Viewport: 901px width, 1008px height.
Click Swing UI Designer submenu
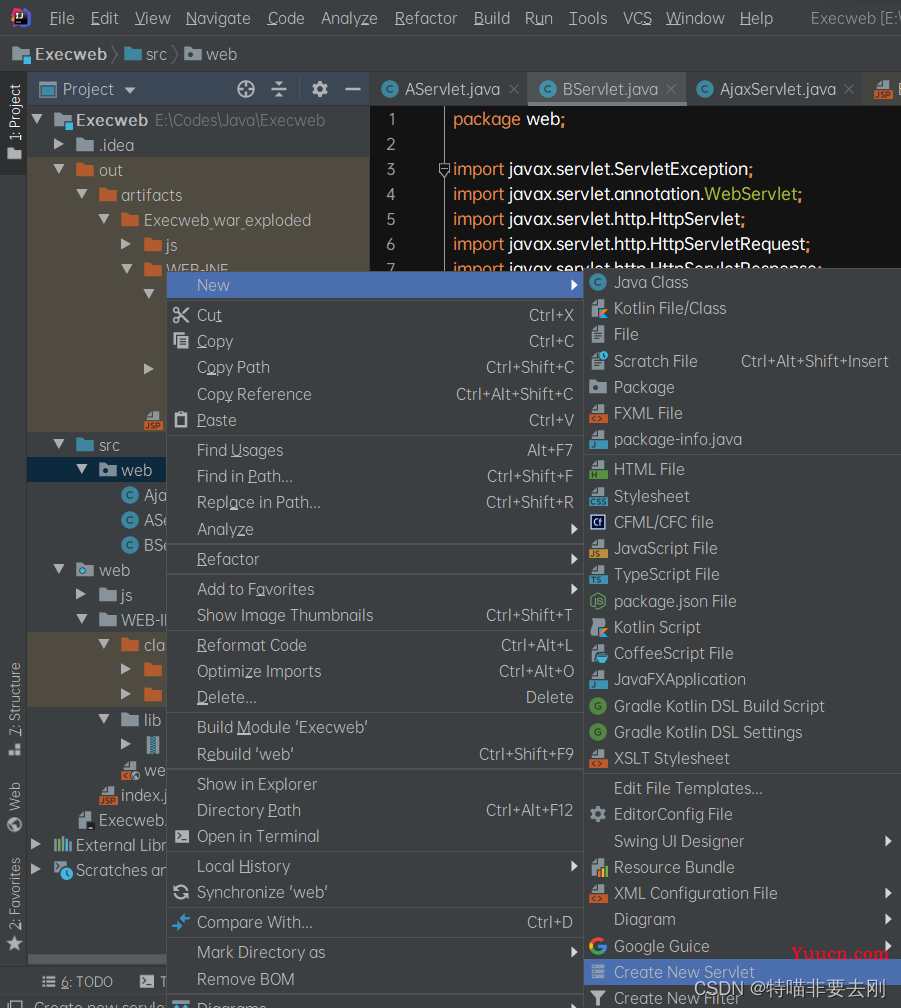742,841
